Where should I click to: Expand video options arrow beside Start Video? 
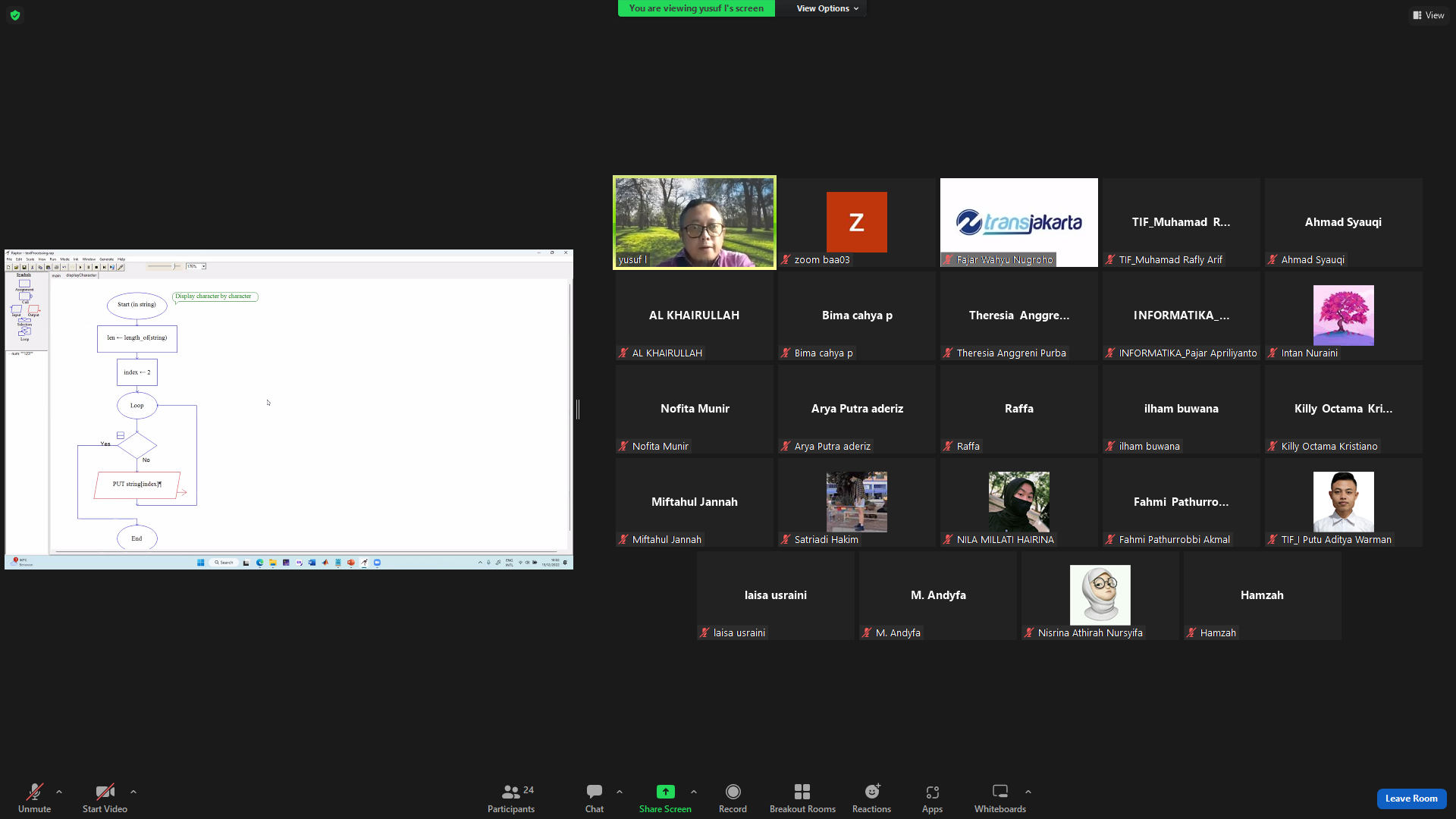[133, 792]
